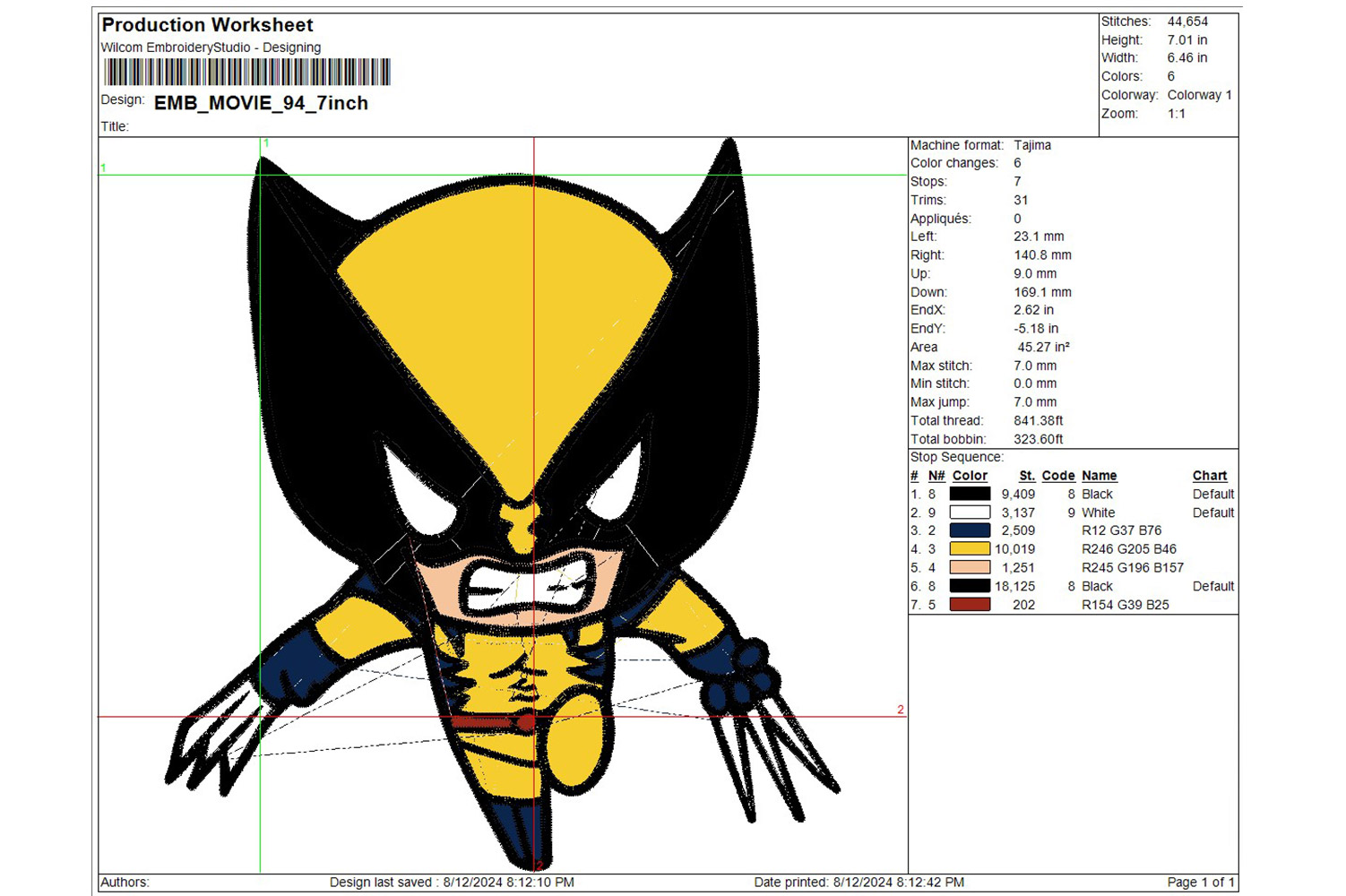Click the color name R245 G196 B157
Image resolution: width=1346 pixels, height=896 pixels.
pyautogui.click(x=1133, y=567)
